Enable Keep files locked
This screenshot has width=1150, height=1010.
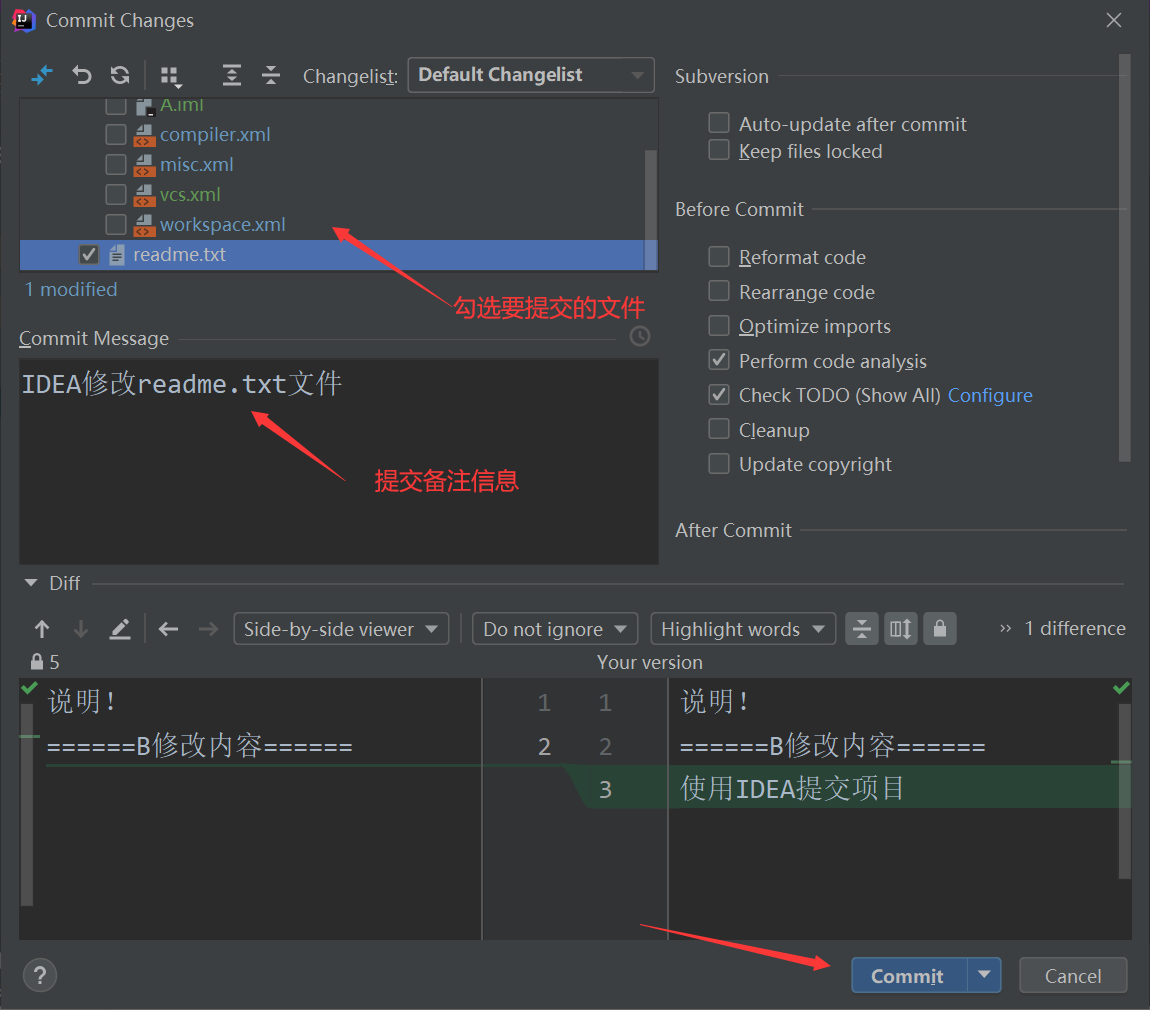pyautogui.click(x=719, y=150)
